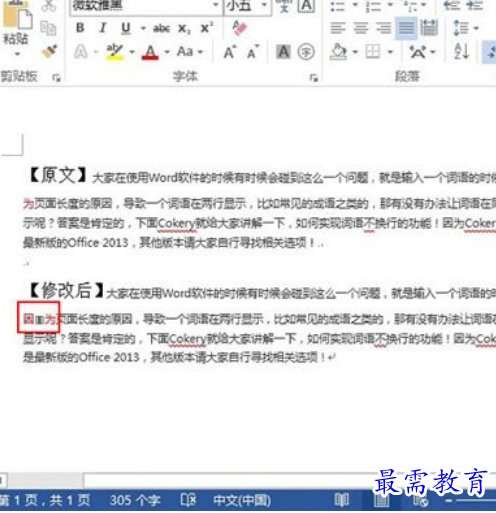Click the Borders grid icon

(x=373, y=52)
